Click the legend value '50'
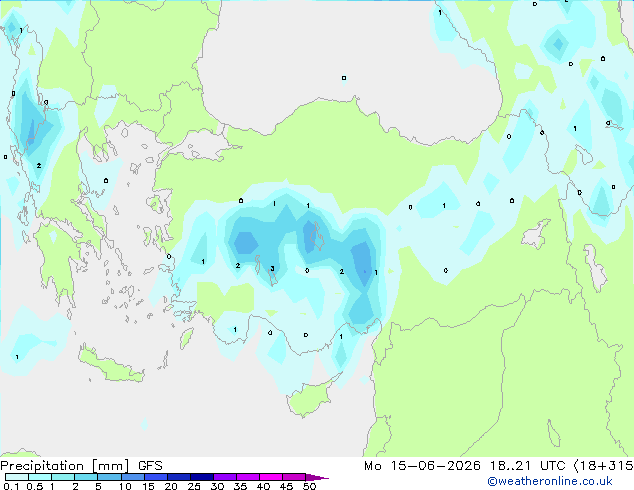 point(309,486)
